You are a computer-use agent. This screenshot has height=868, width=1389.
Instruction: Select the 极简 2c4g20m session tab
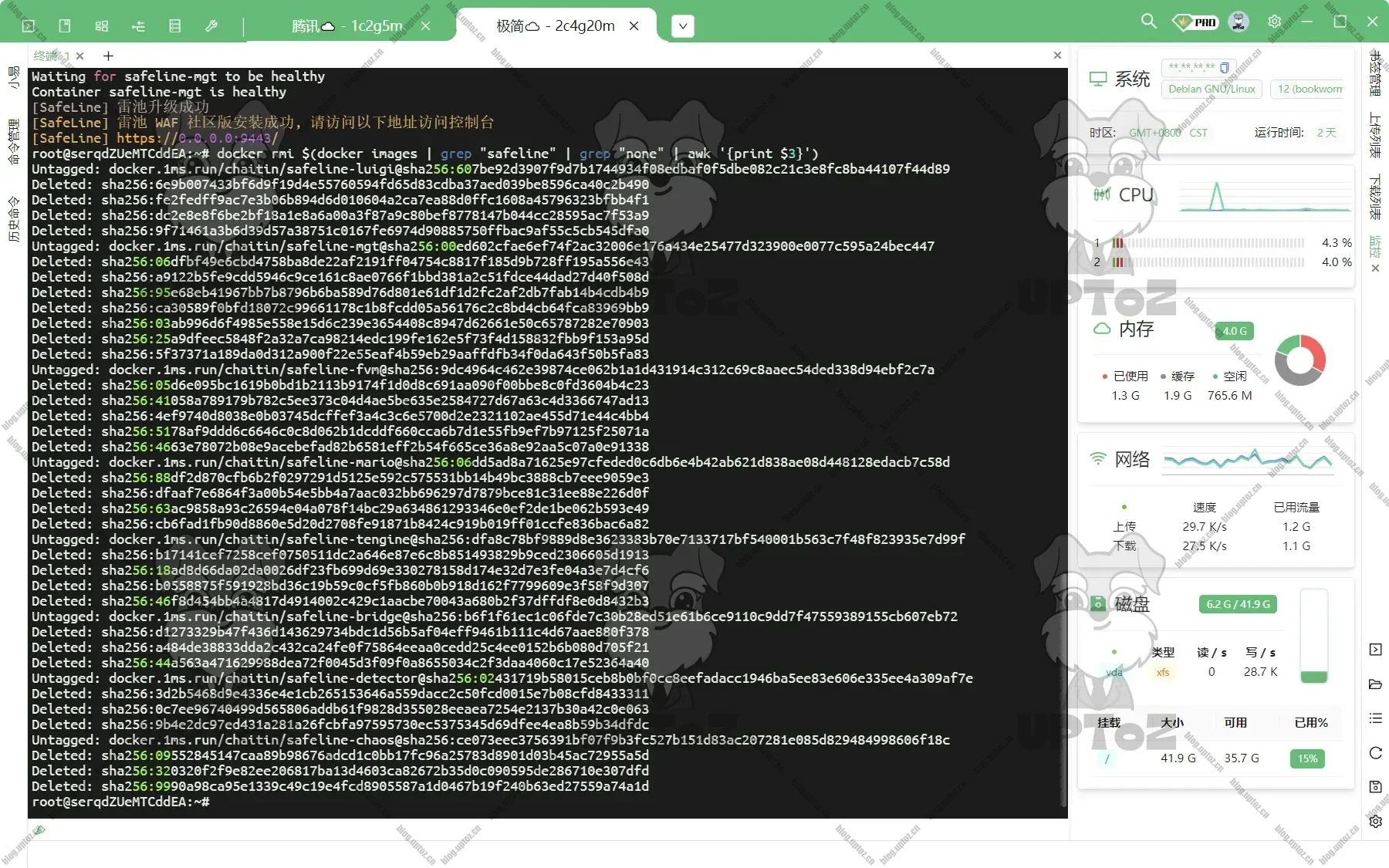556,26
